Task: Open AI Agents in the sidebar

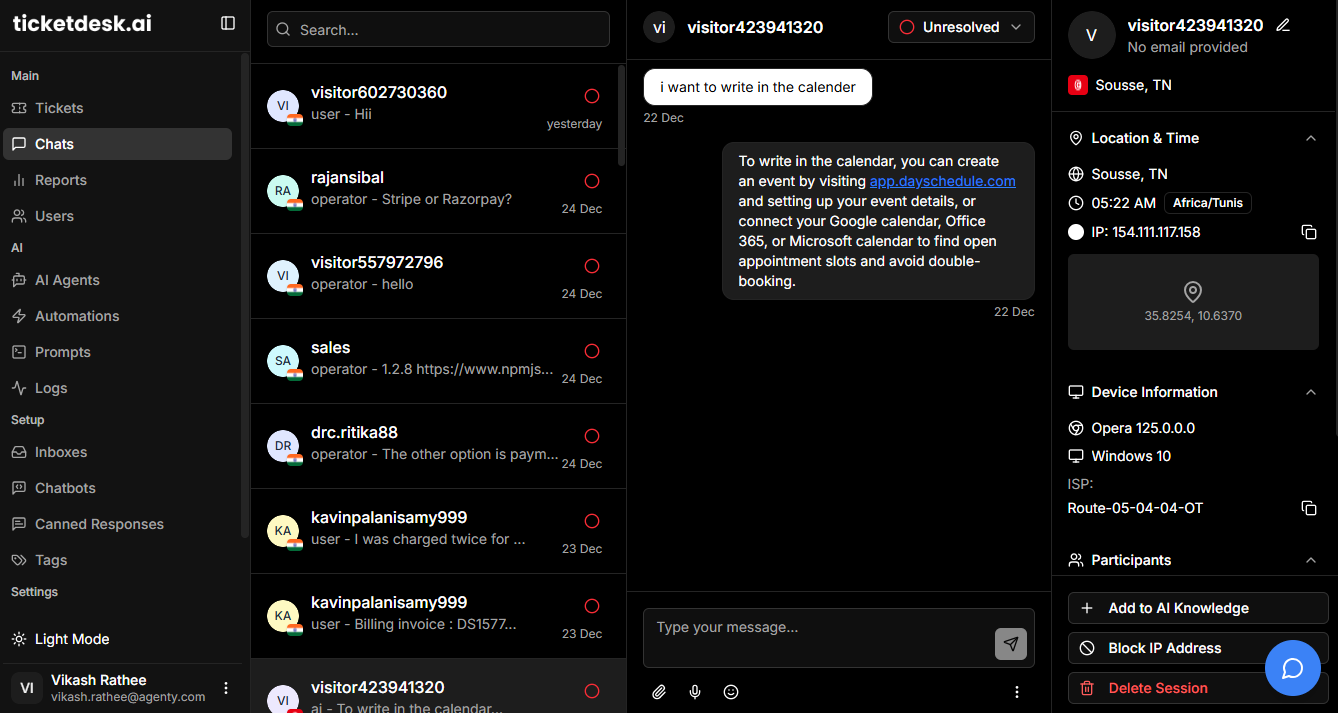Action: click(x=67, y=280)
